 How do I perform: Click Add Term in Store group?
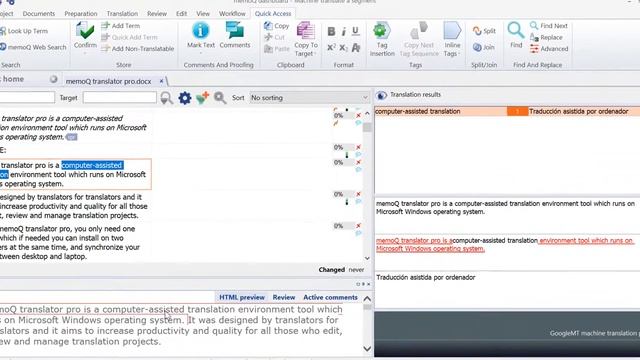(x=121, y=26)
